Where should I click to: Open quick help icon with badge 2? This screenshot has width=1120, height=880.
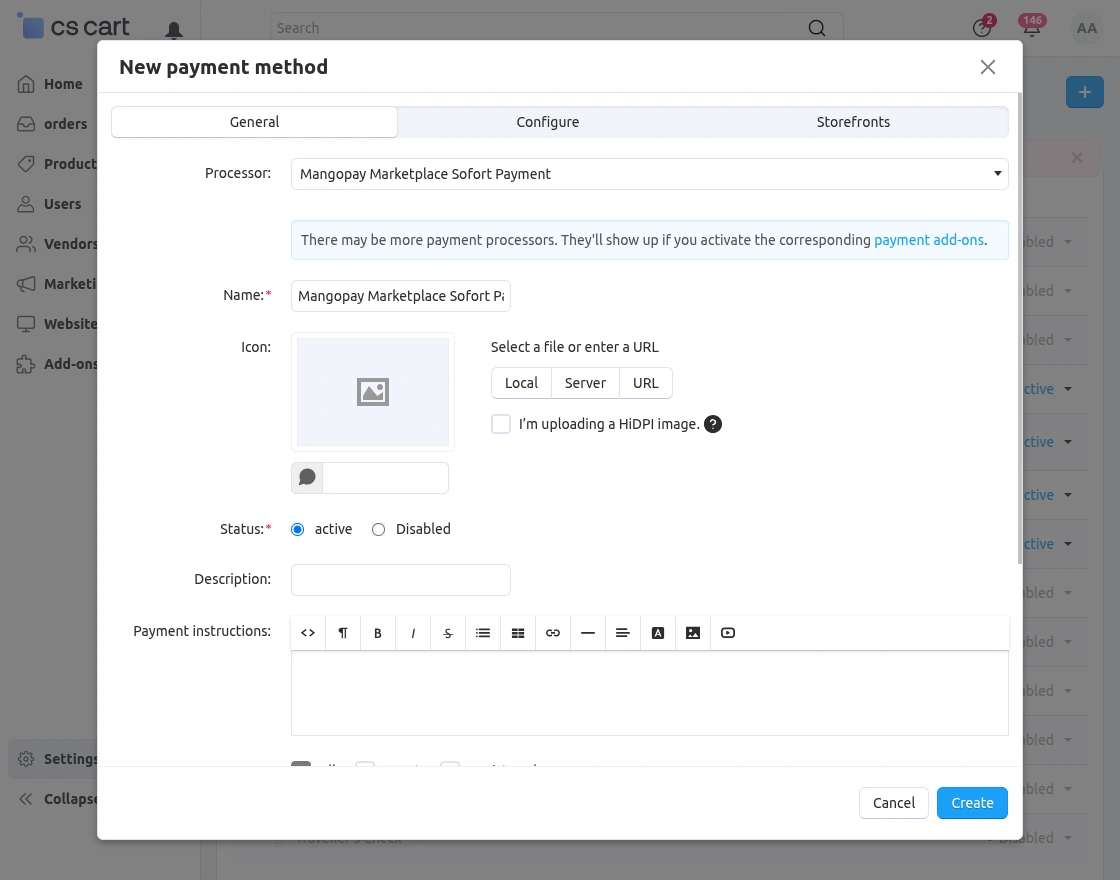(x=984, y=26)
